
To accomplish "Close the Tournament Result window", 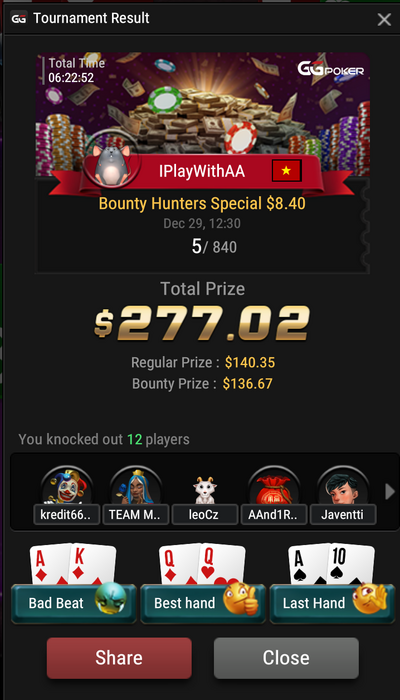I will [384, 19].
